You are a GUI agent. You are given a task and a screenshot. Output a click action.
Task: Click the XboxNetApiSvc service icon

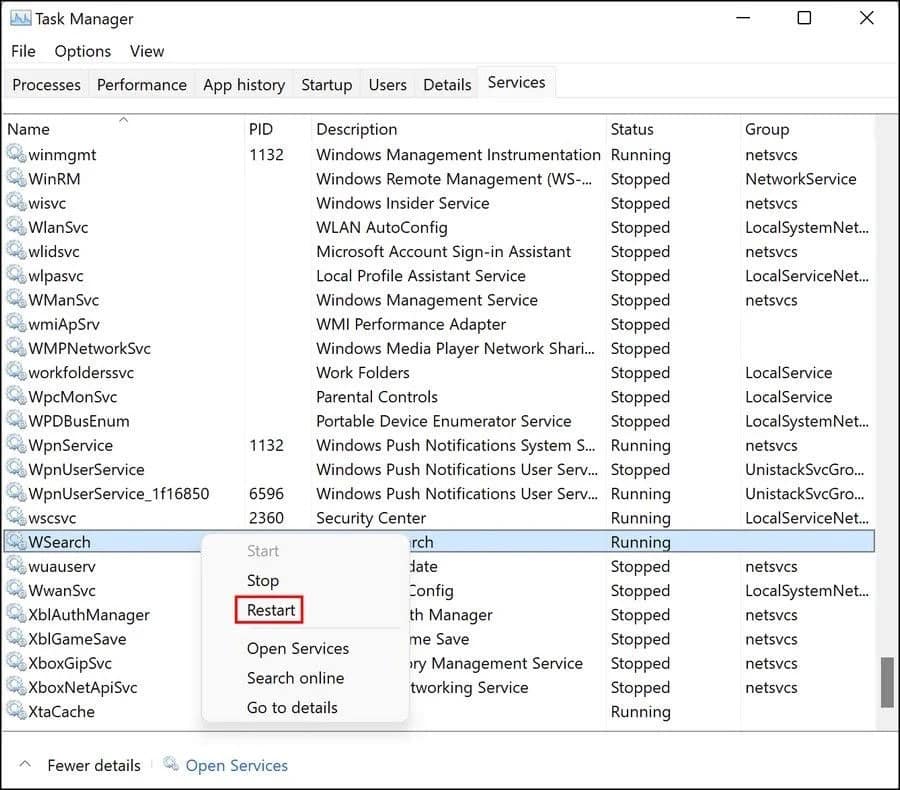pos(16,687)
